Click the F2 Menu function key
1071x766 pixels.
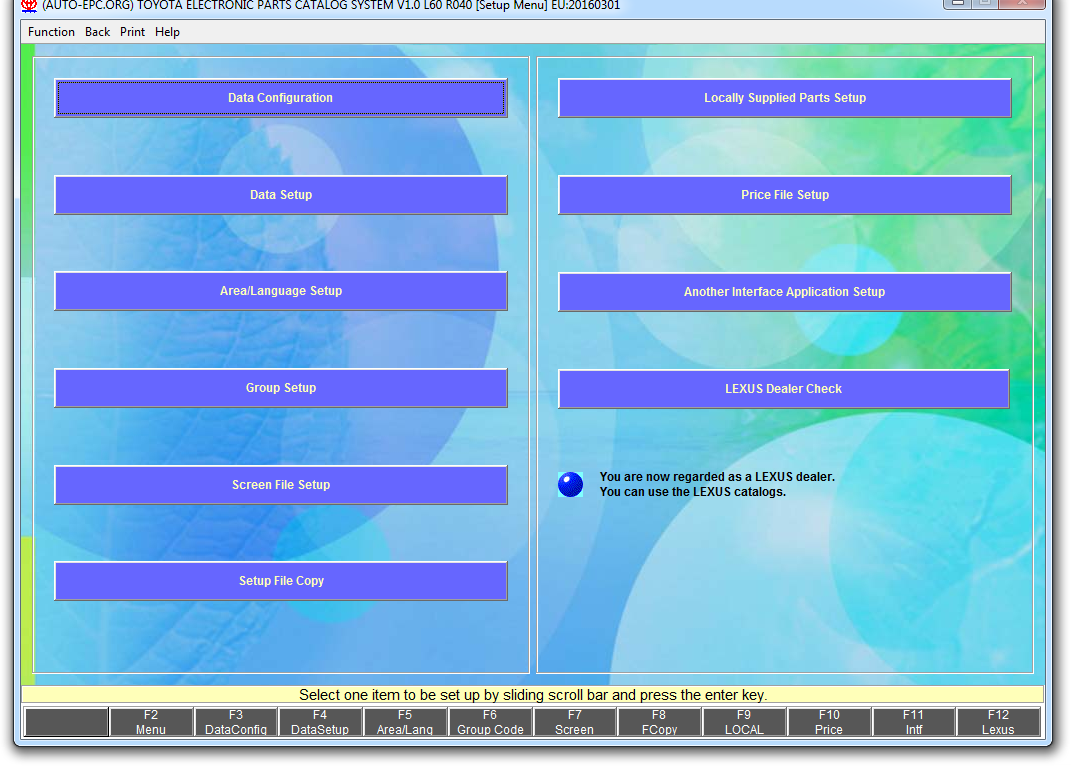[x=151, y=722]
